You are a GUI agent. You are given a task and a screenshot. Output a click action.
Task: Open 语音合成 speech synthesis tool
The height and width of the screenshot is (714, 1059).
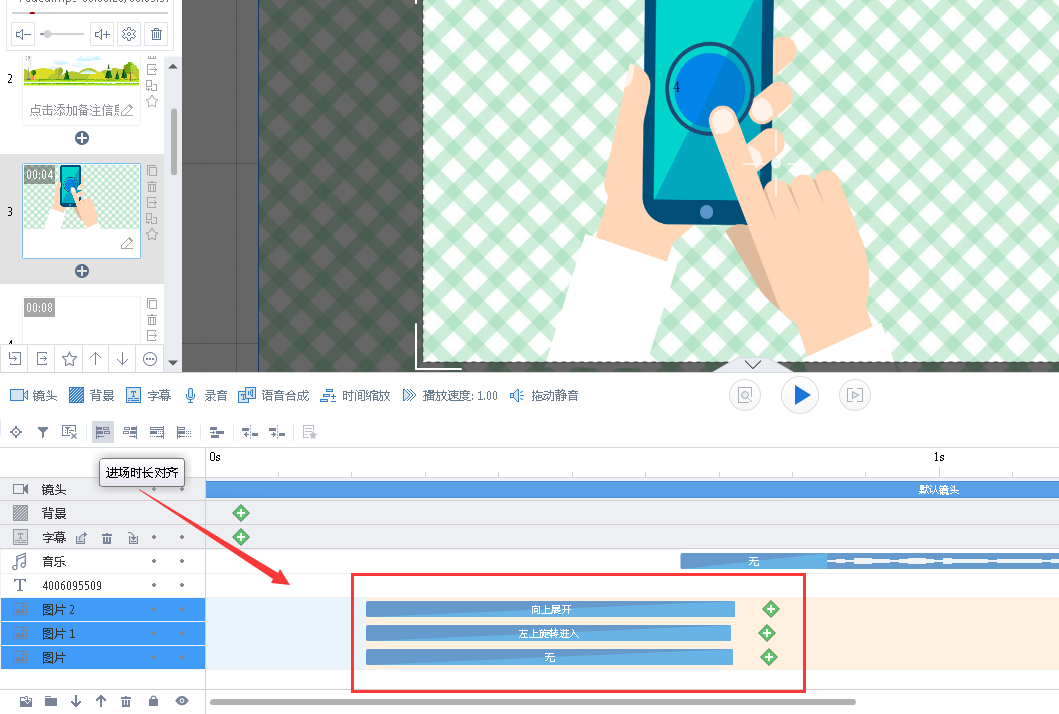[x=273, y=395]
